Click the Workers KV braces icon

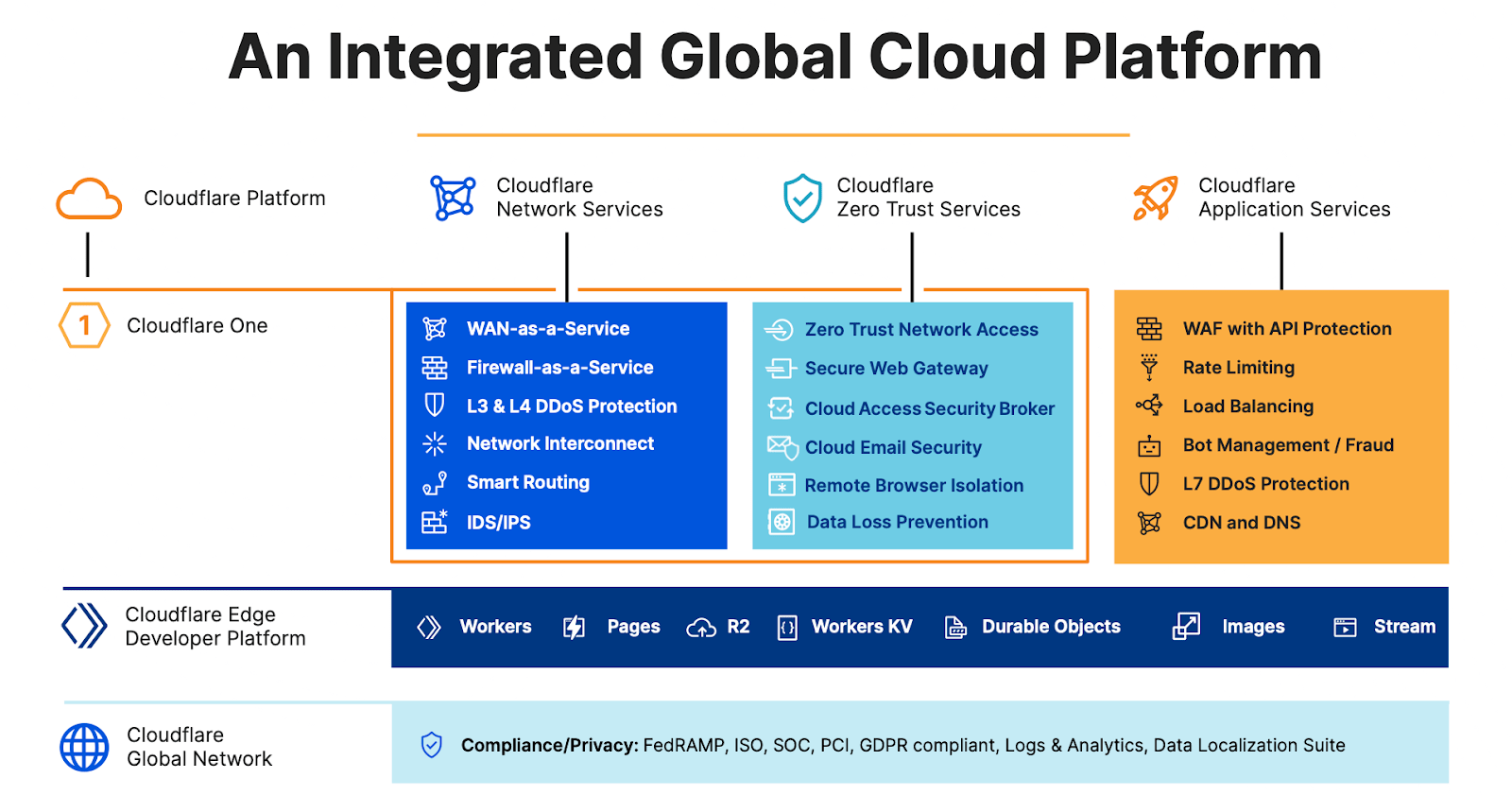pos(787,628)
